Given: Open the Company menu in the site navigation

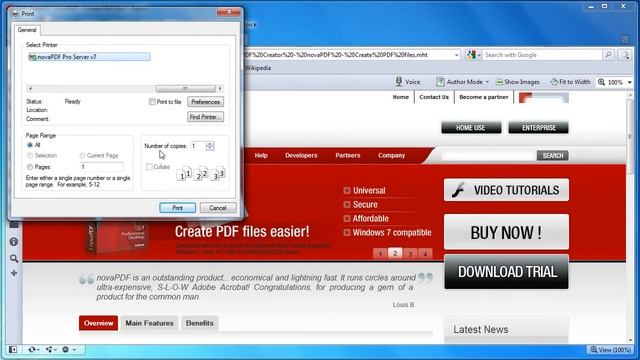Looking at the screenshot, I should (x=391, y=156).
